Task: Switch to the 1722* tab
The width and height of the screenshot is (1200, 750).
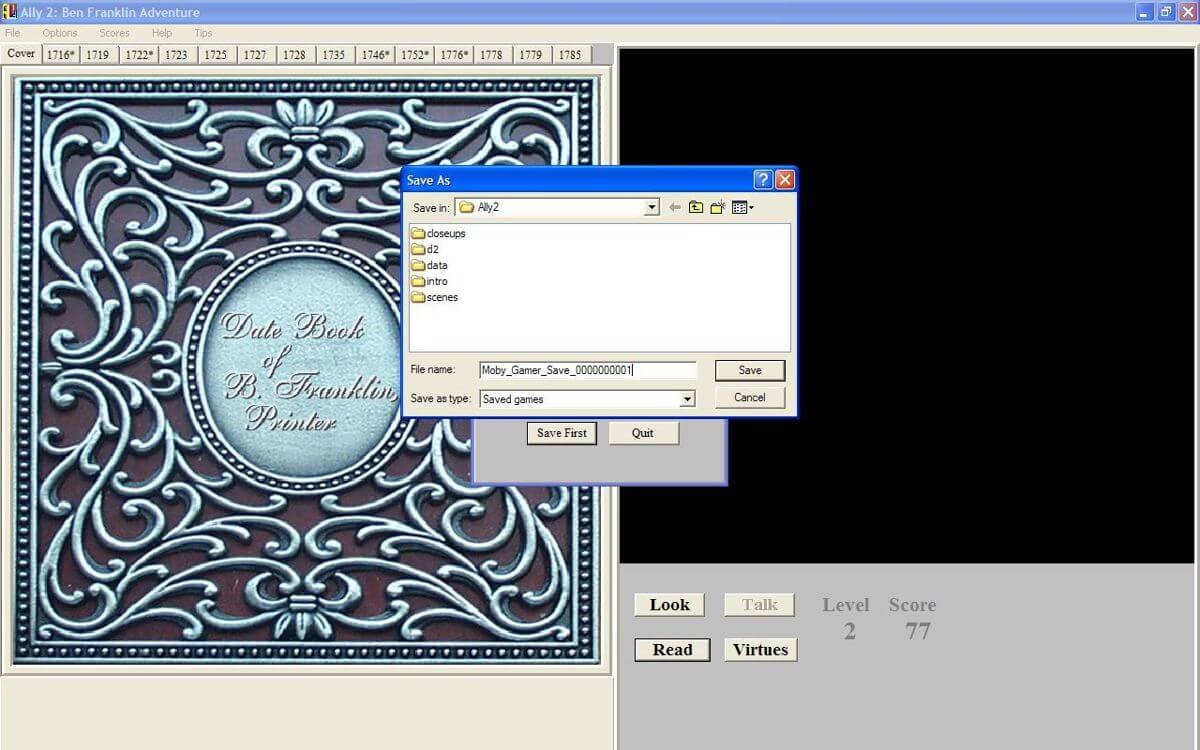Action: pos(138,55)
